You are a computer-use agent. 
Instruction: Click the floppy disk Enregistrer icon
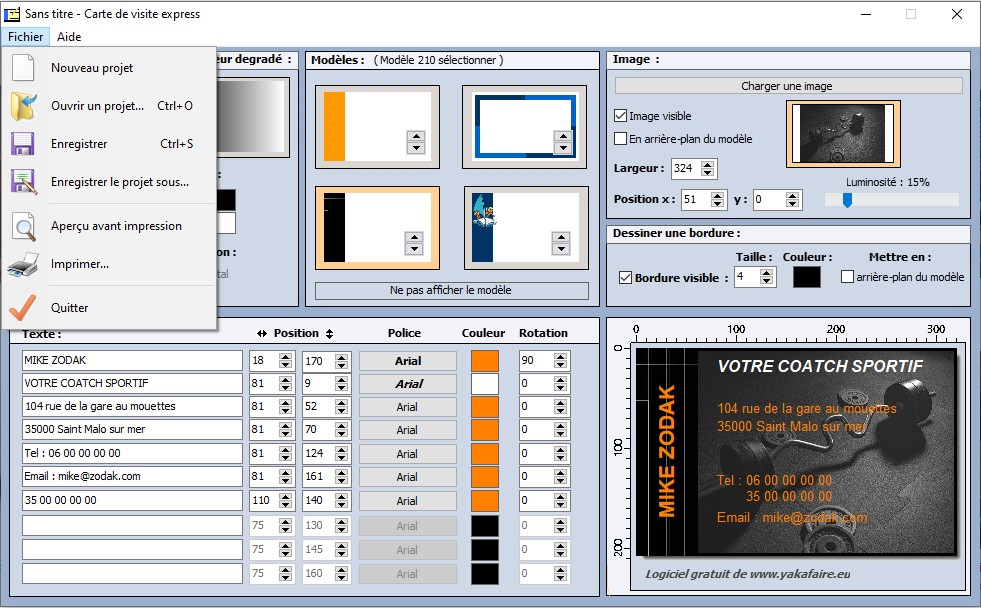[22, 144]
